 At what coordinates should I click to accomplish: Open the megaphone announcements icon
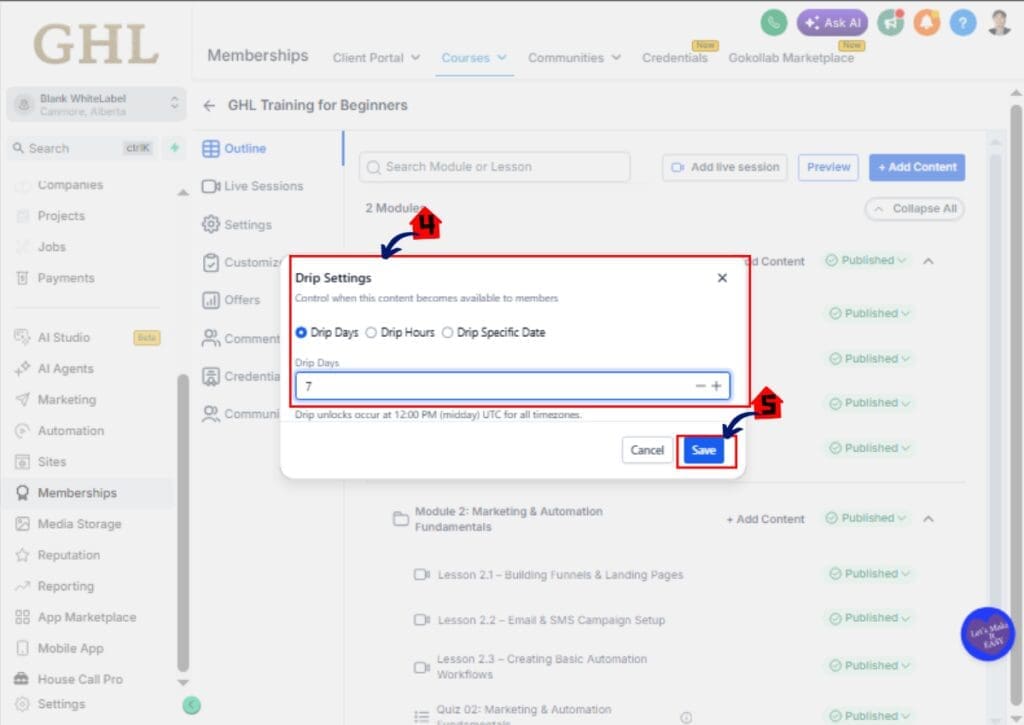[890, 23]
